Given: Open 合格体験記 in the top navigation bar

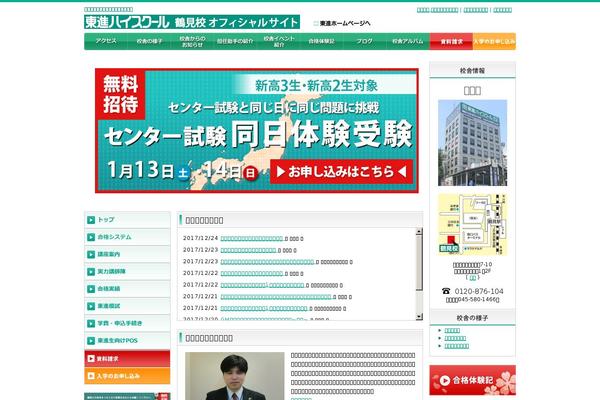Looking at the screenshot, I should (322, 41).
